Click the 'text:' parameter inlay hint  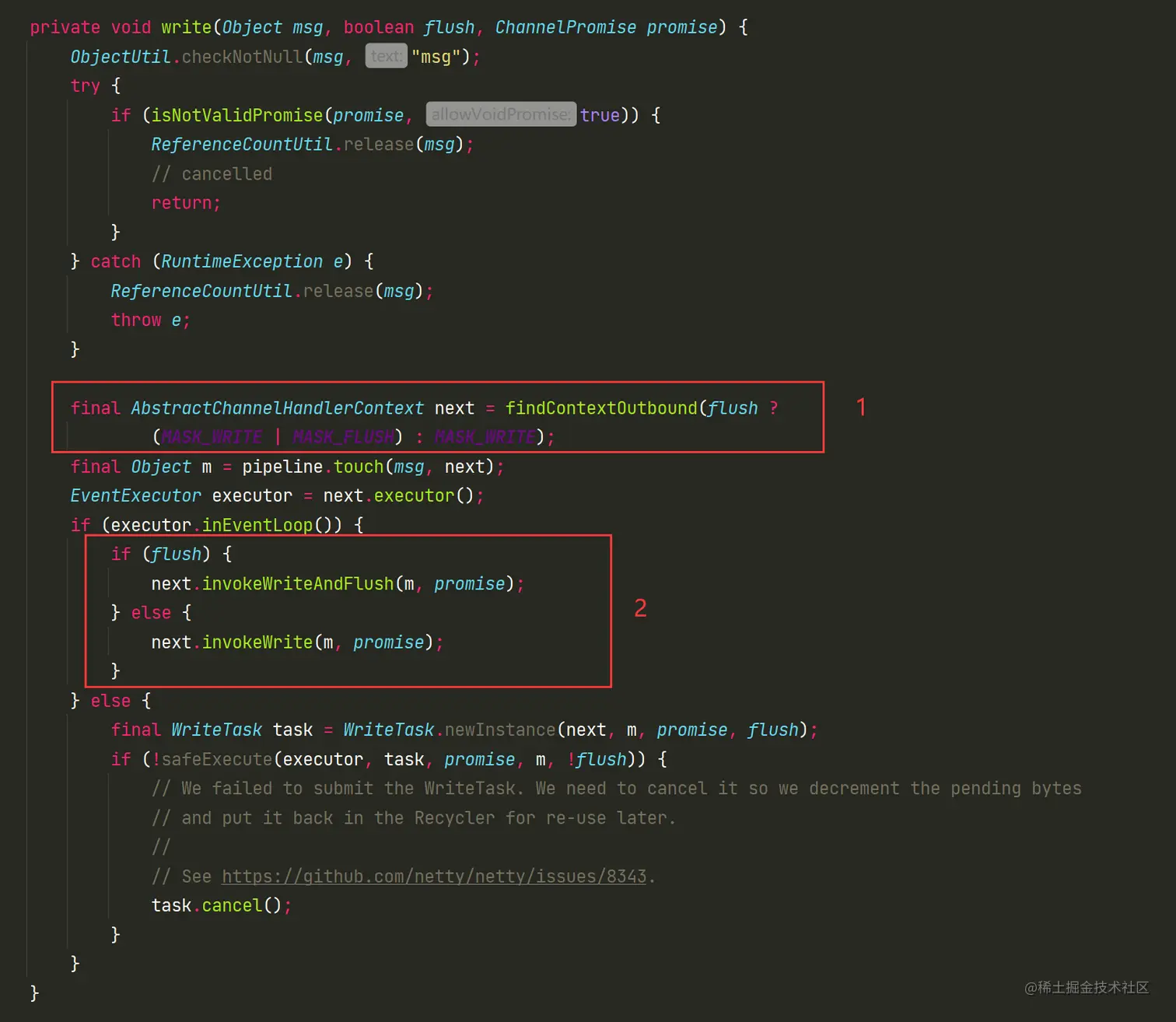coord(386,56)
